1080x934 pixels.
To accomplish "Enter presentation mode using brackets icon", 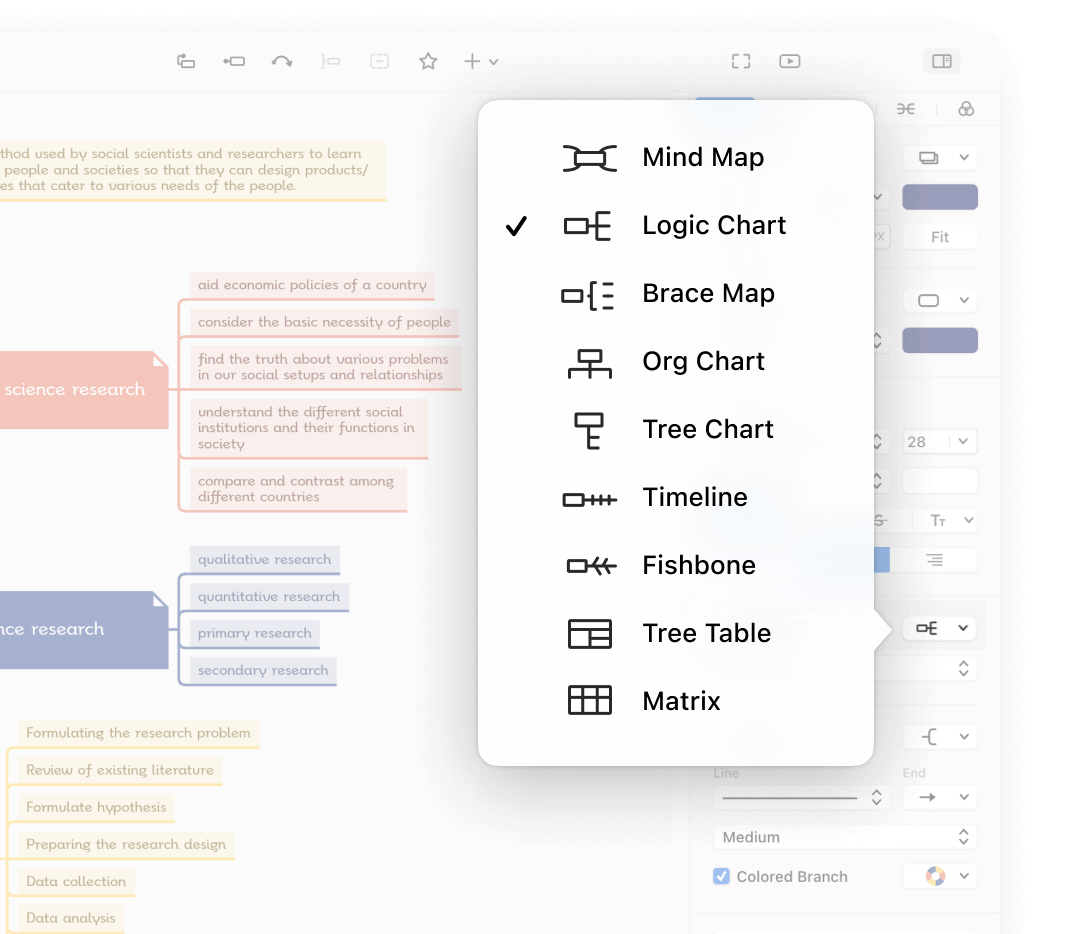I will [741, 61].
